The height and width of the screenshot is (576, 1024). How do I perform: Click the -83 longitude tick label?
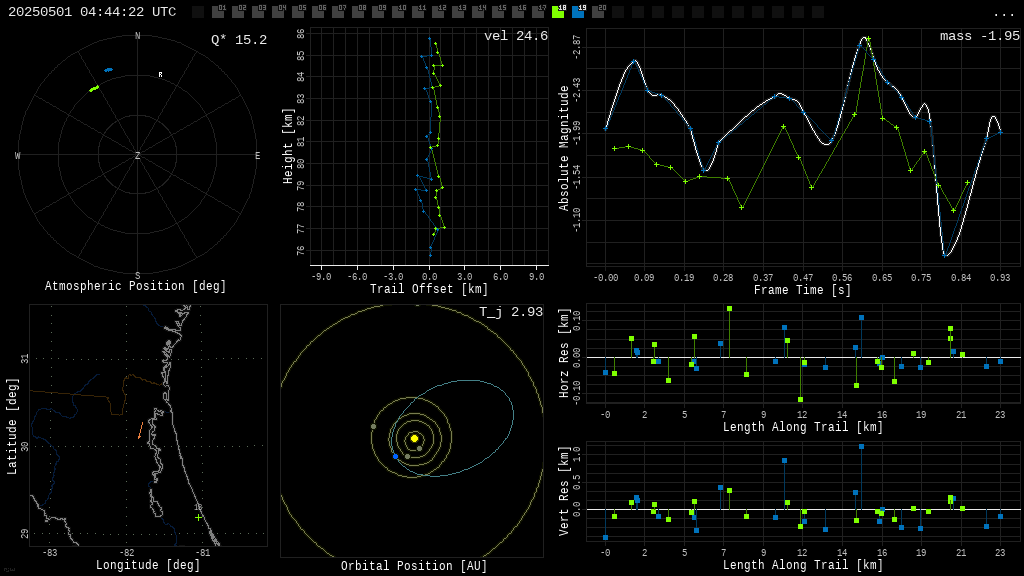point(50,552)
